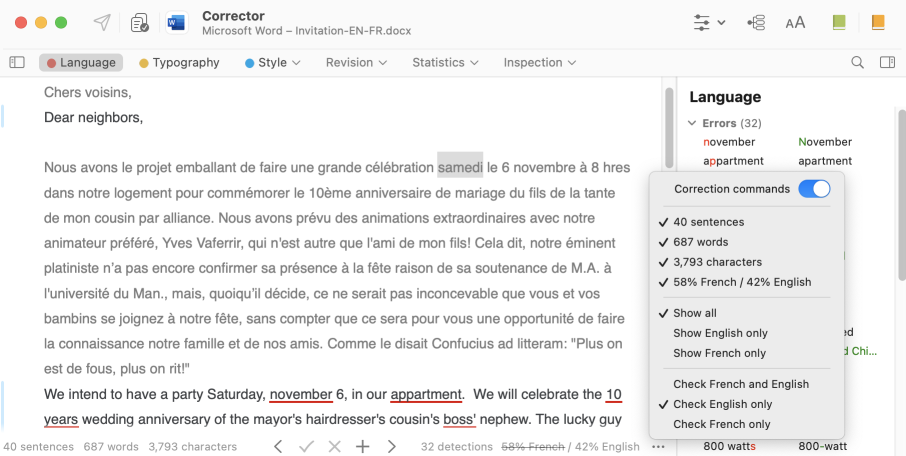This screenshot has height=456, width=906.
Task: Select the Typography tab
Action: [179, 62]
